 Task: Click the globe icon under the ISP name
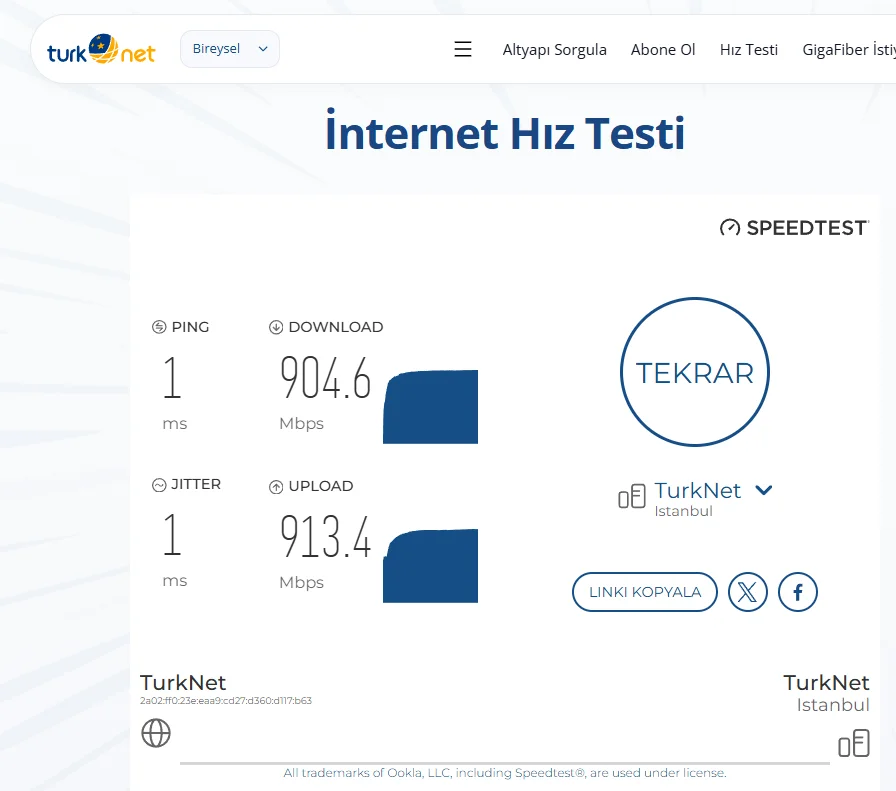[156, 733]
